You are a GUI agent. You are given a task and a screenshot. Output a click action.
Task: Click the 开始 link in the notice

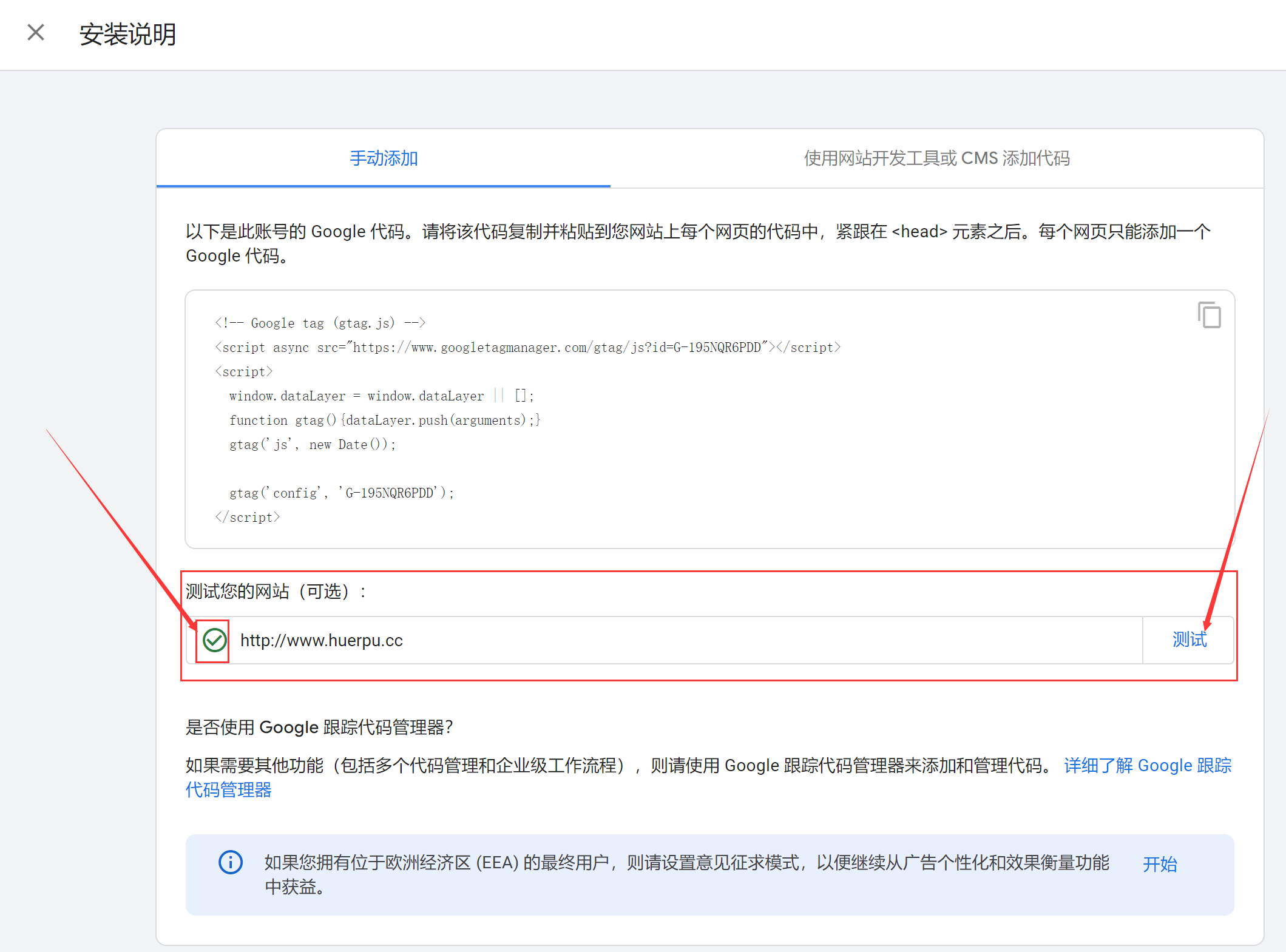click(x=1159, y=864)
